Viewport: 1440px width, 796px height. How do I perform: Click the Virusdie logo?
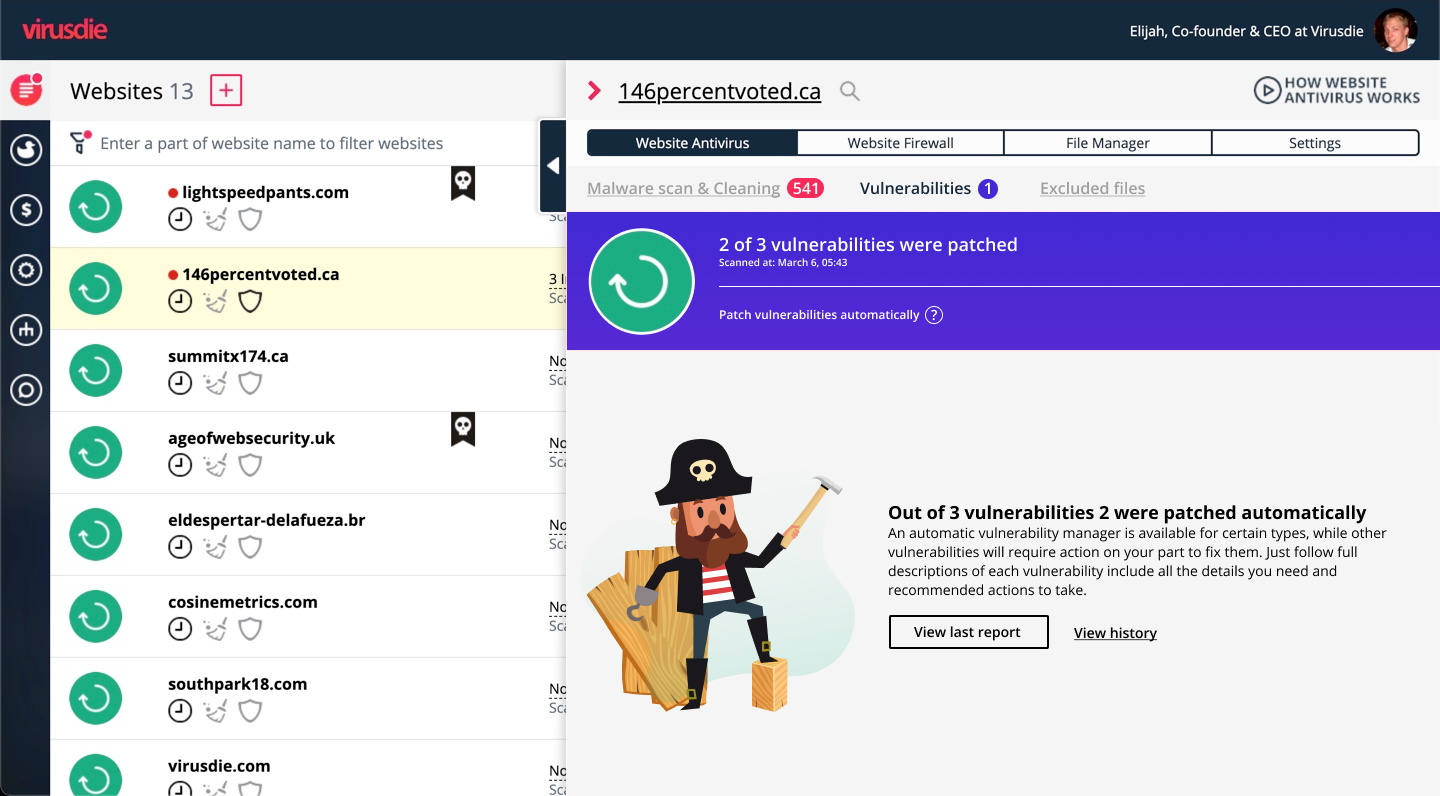click(65, 30)
